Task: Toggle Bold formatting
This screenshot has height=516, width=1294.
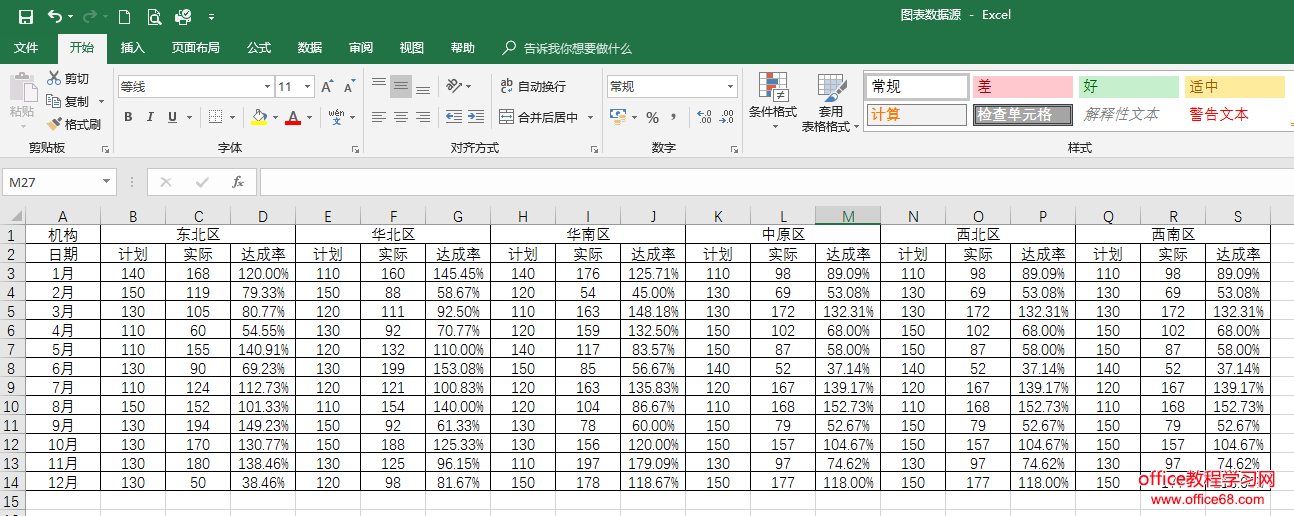Action: (x=128, y=117)
